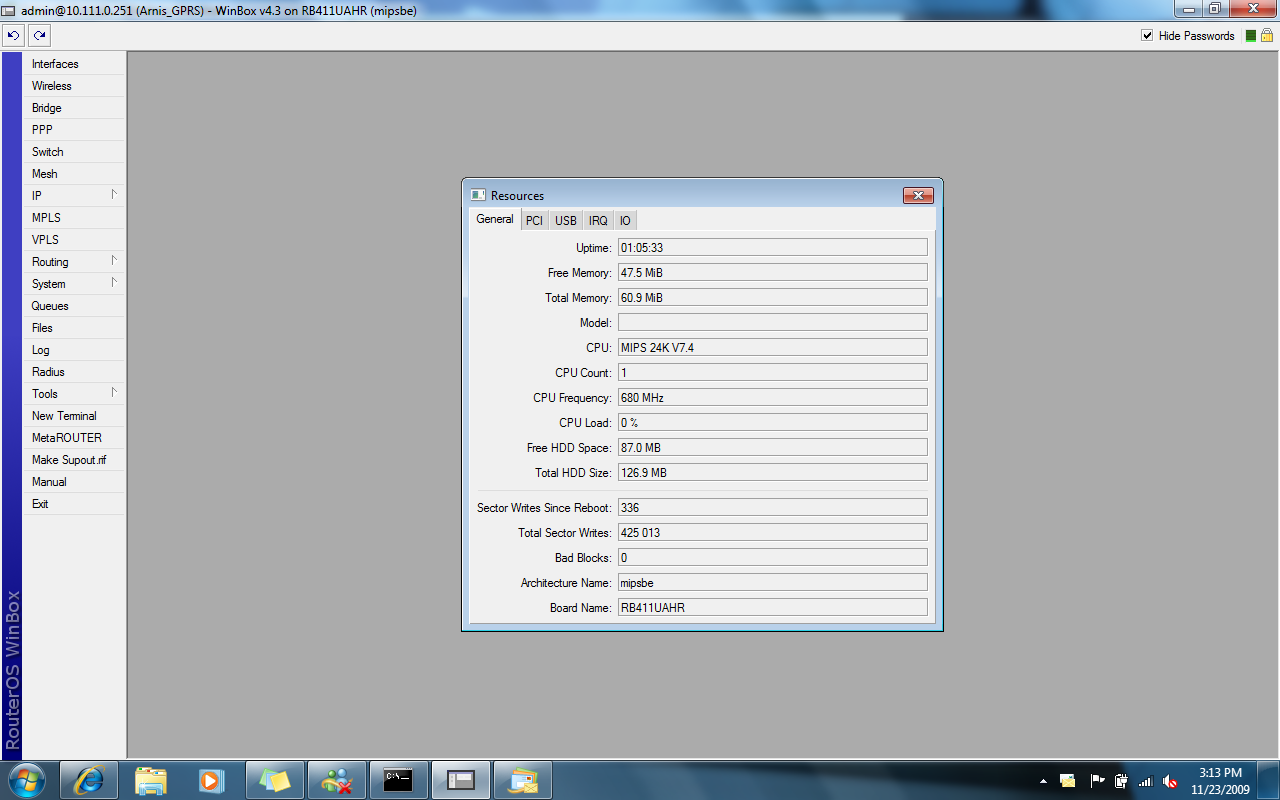
Task: Click the Total Memory field 60.9 MiB
Action: click(x=772, y=298)
